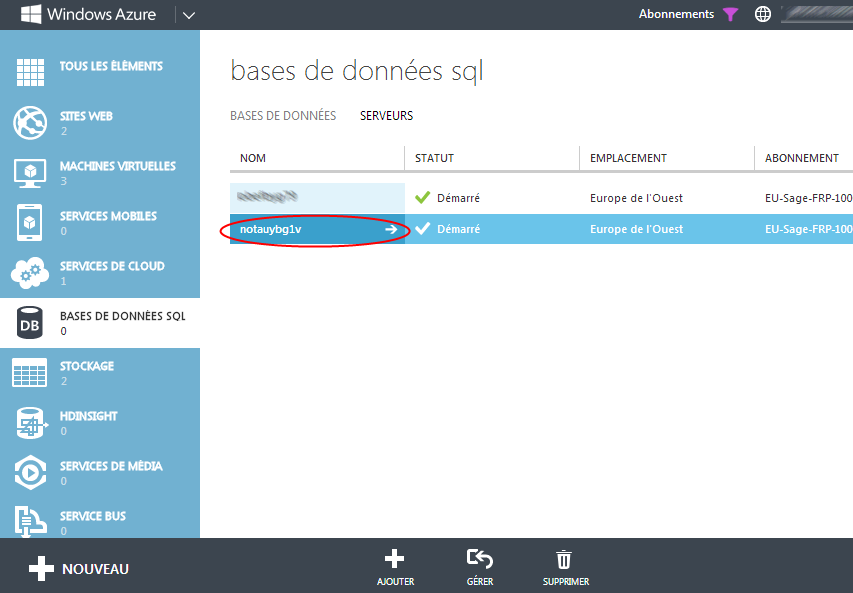Click the Tous les éléments grid icon
The width and height of the screenshot is (853, 593).
30,72
